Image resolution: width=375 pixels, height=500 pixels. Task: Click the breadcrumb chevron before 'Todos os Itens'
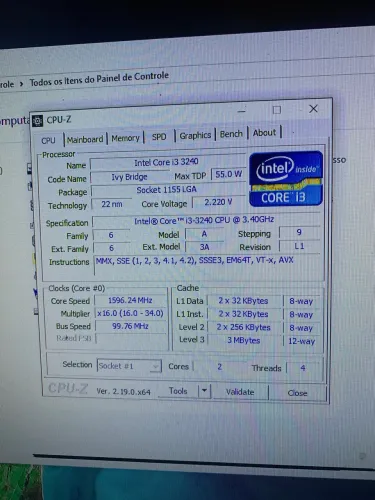tap(21, 84)
